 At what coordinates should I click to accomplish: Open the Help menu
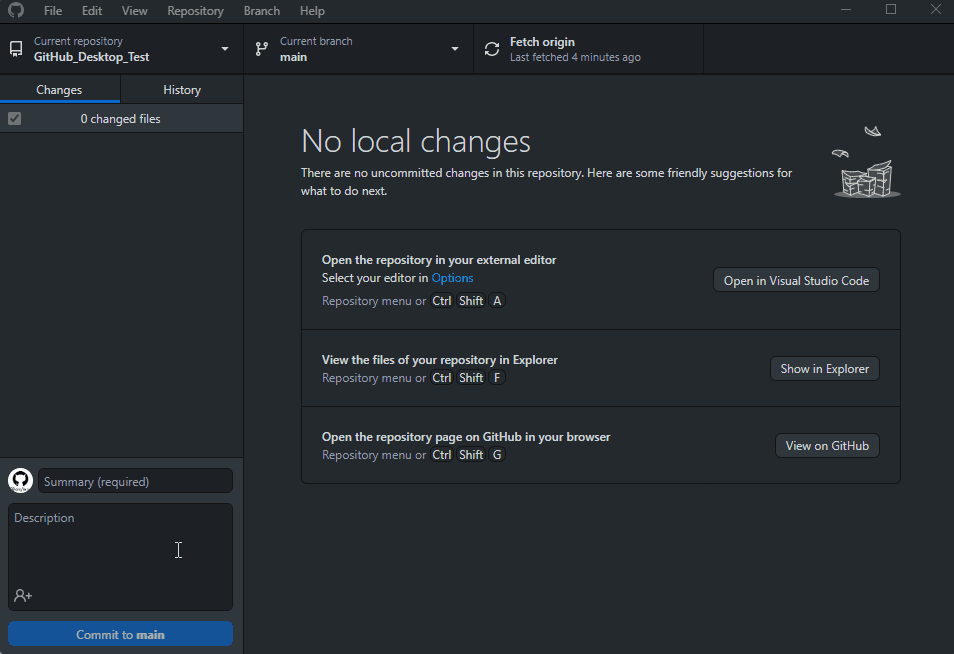point(312,11)
